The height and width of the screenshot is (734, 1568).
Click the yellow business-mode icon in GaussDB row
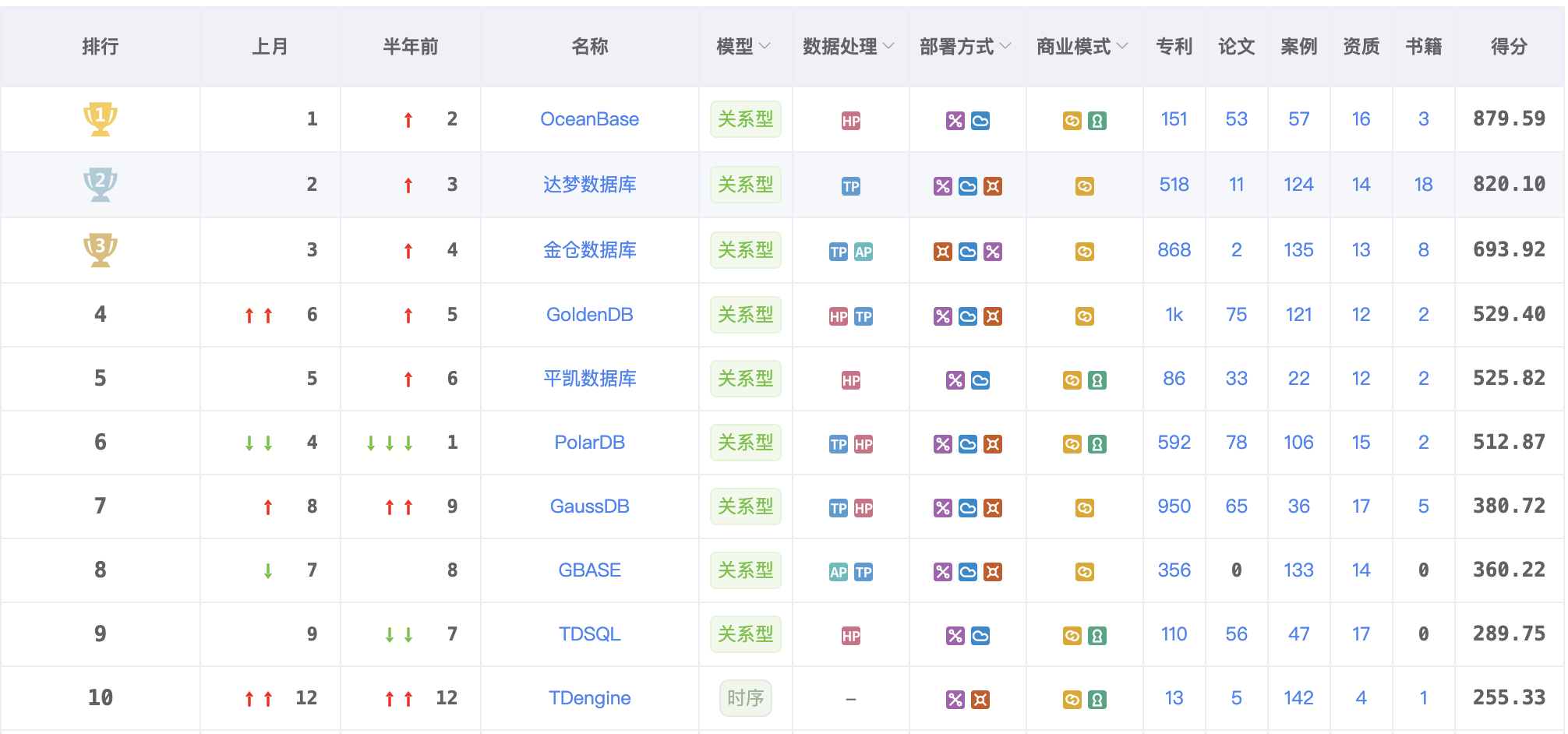pyautogui.click(x=1085, y=508)
